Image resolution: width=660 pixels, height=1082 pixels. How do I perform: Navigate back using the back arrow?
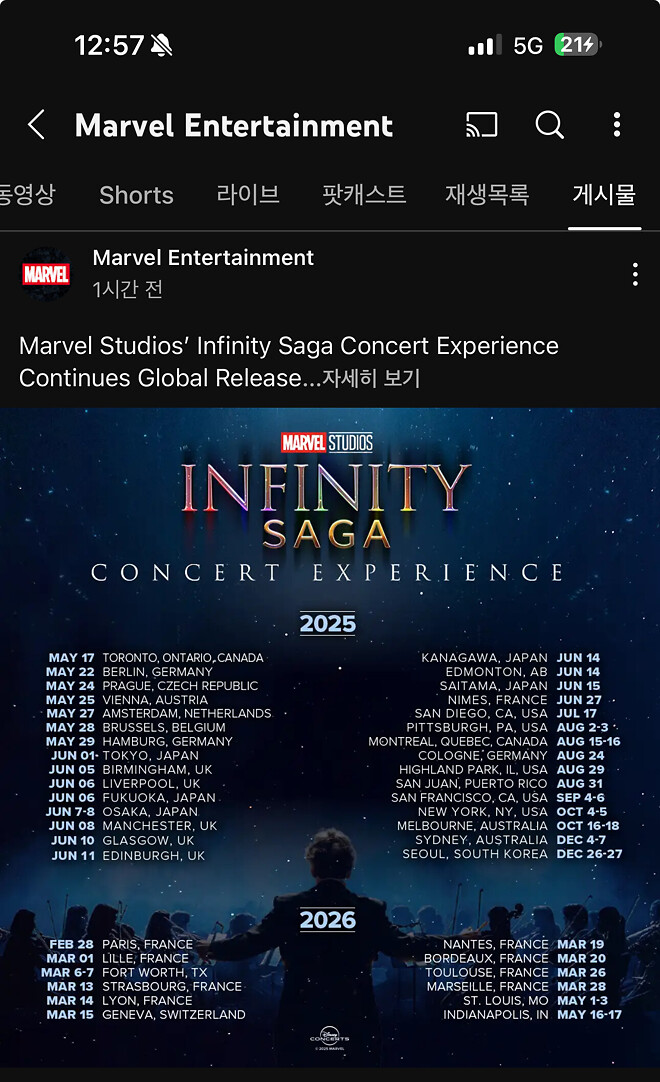click(x=36, y=125)
